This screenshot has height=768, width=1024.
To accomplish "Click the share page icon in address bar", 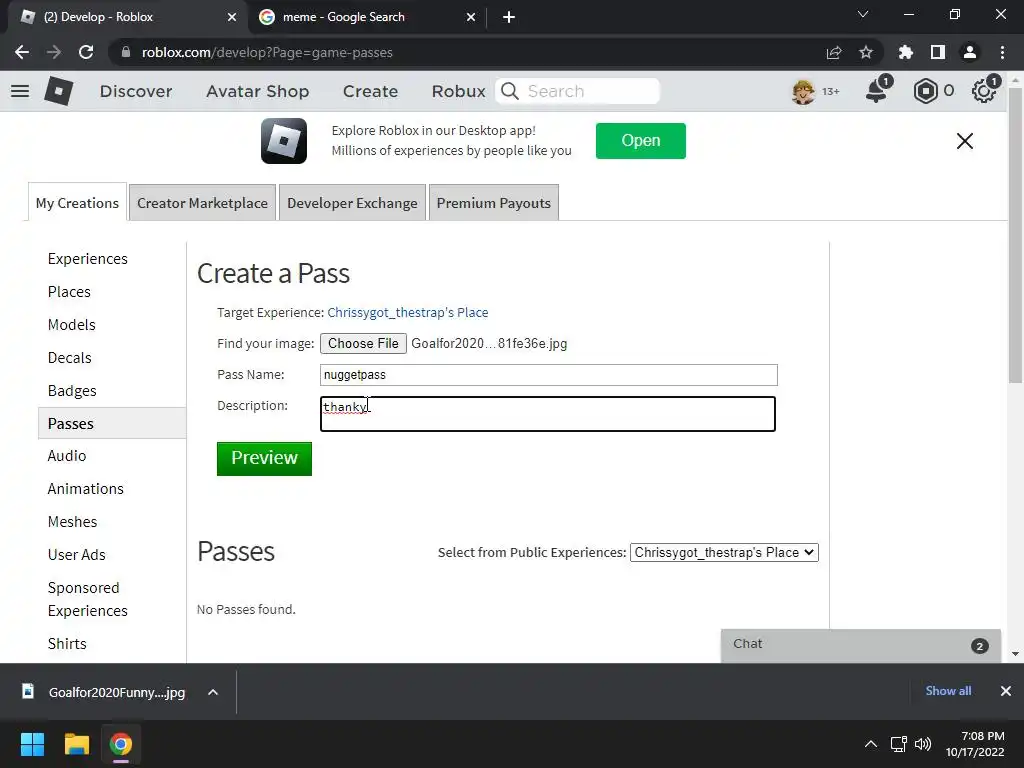I will coord(834,52).
